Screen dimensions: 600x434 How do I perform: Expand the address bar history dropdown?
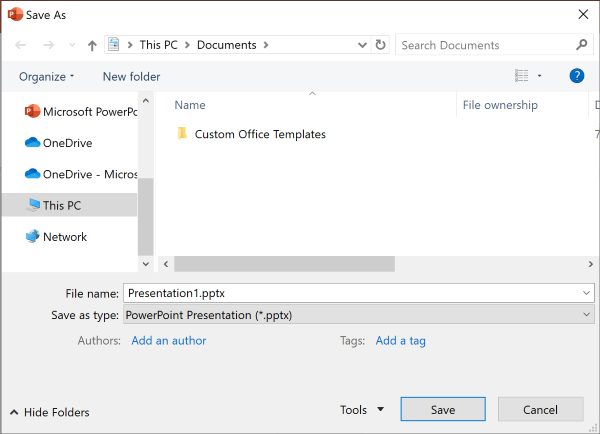pyautogui.click(x=362, y=45)
